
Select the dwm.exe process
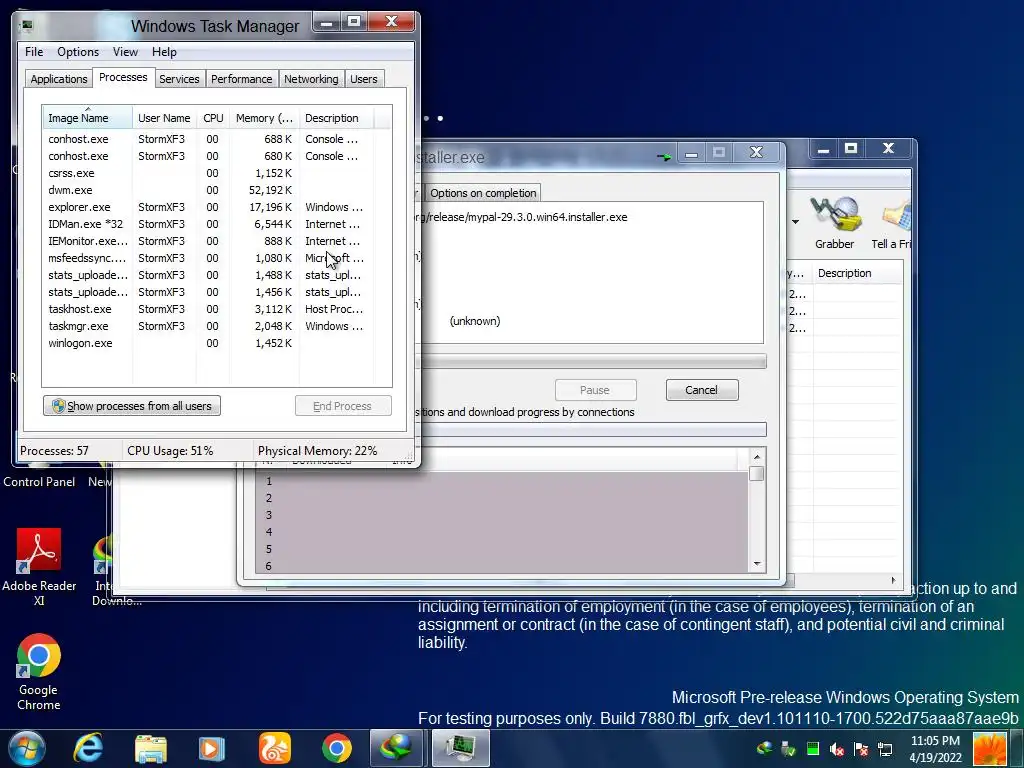click(208, 190)
